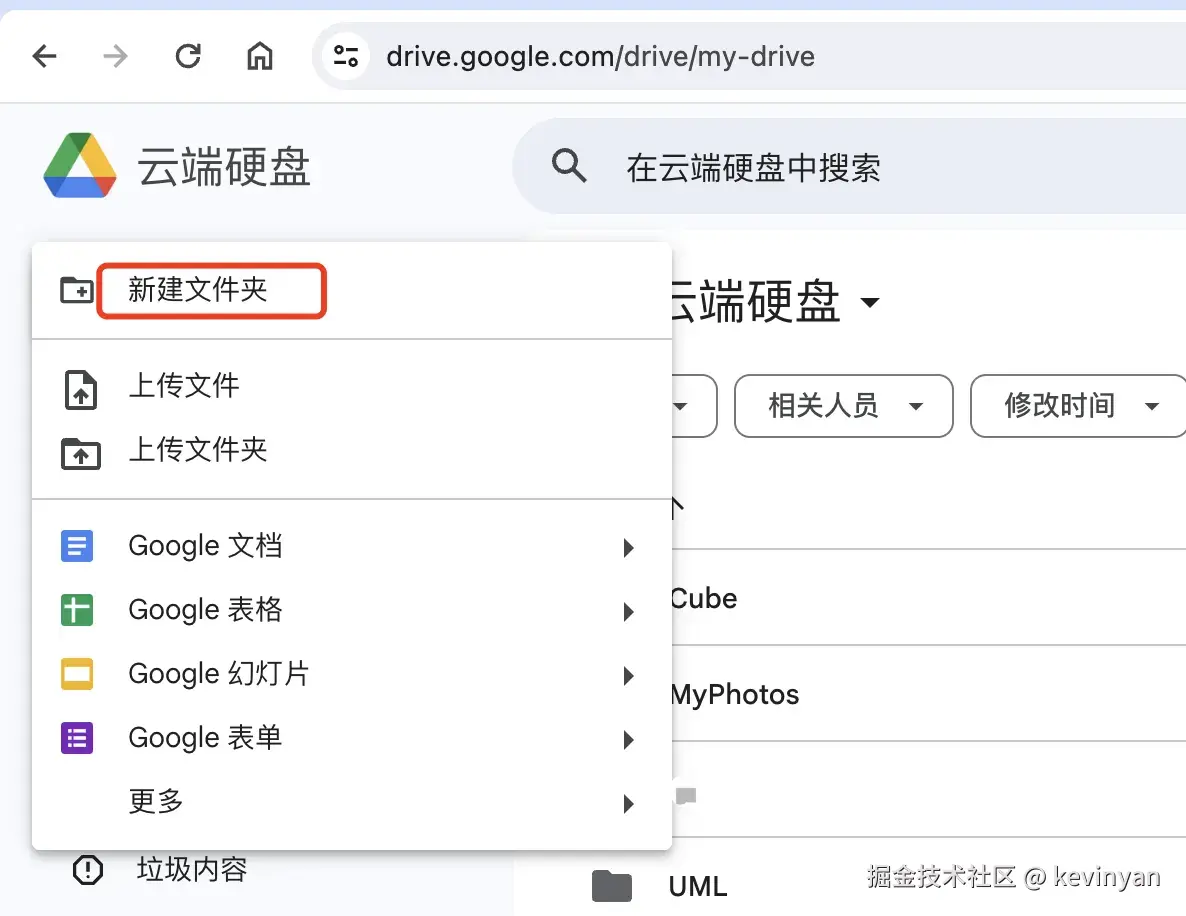
Task: Expand the 更多 submenu arrow
Action: tap(628, 803)
